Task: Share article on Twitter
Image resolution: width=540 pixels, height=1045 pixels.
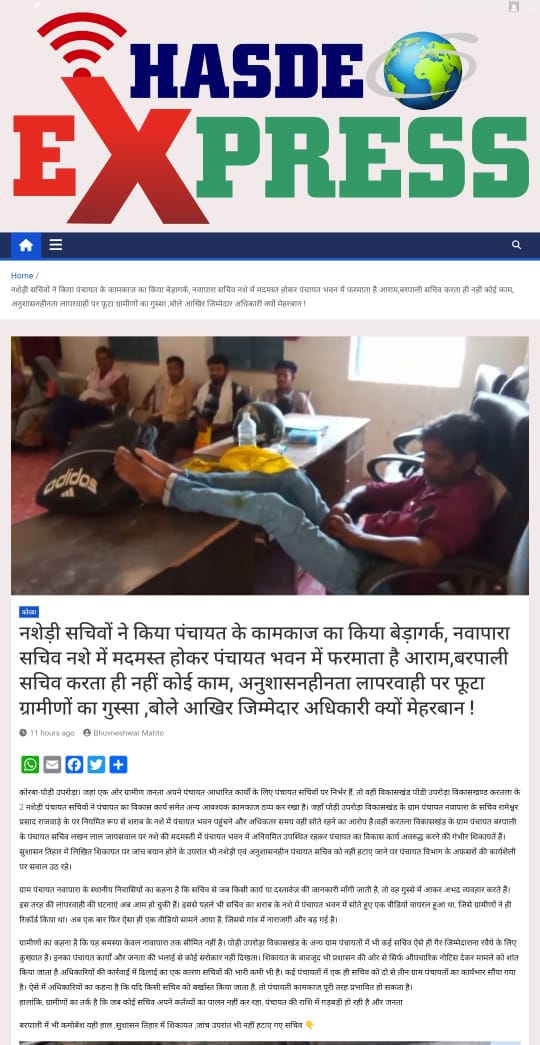Action: tap(96, 764)
